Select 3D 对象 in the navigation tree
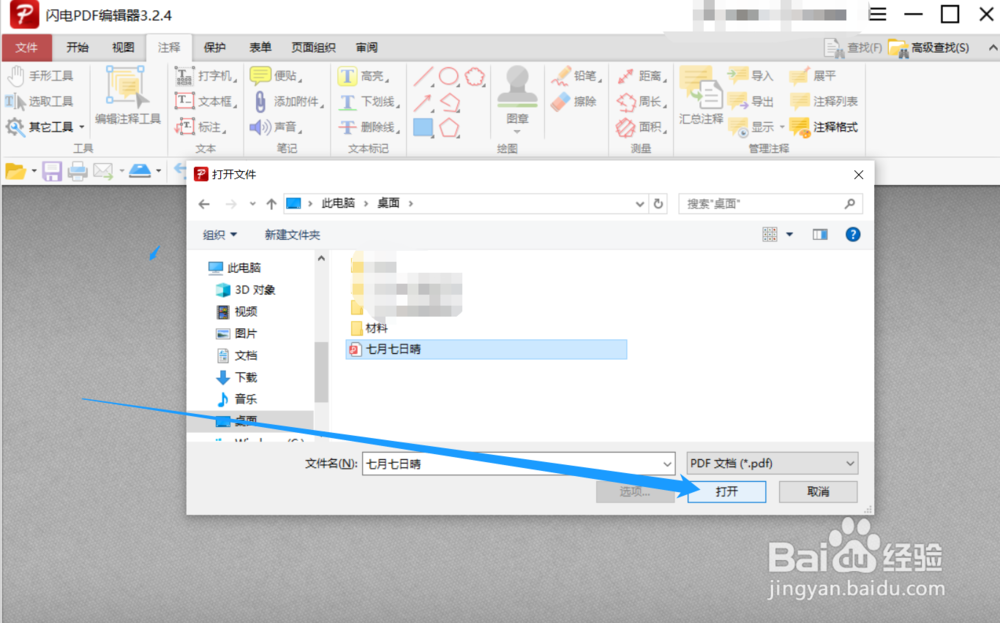 pos(246,290)
